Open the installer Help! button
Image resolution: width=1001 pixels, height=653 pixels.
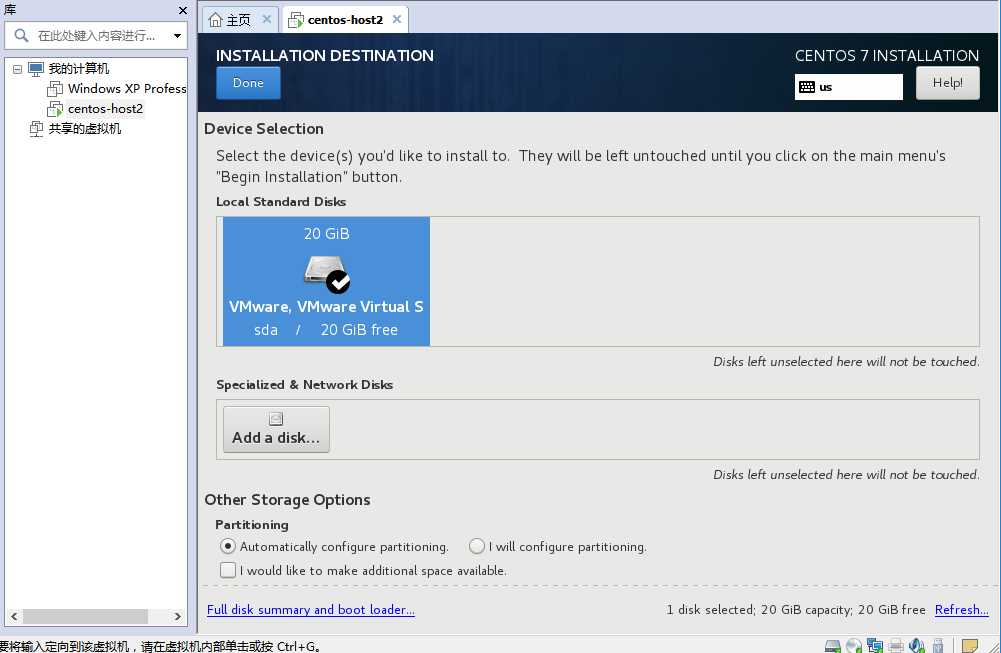tap(947, 83)
